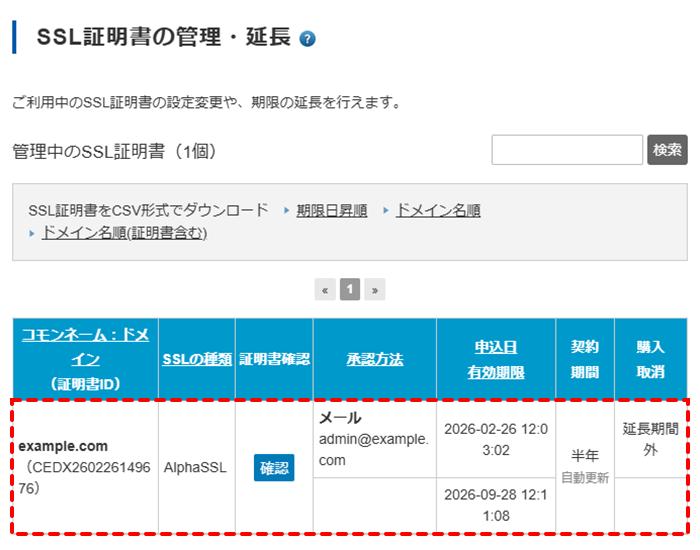Click the example.com common name cell
The image size is (700, 550).
63,446
